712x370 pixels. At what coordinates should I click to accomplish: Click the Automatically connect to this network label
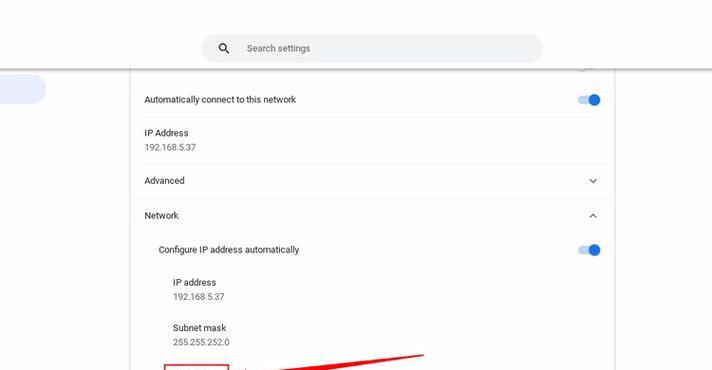click(220, 99)
